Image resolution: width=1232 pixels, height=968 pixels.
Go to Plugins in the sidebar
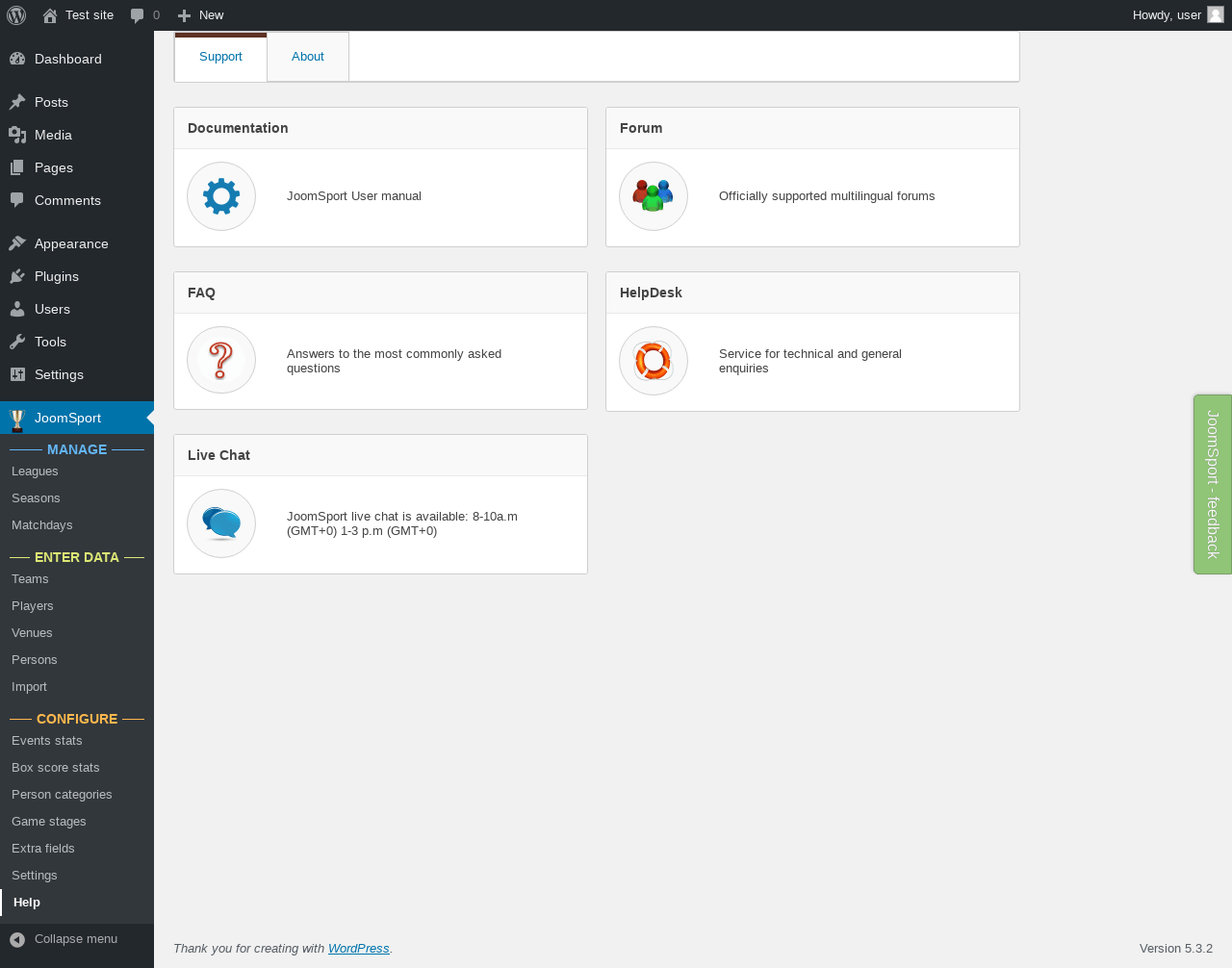(x=56, y=276)
